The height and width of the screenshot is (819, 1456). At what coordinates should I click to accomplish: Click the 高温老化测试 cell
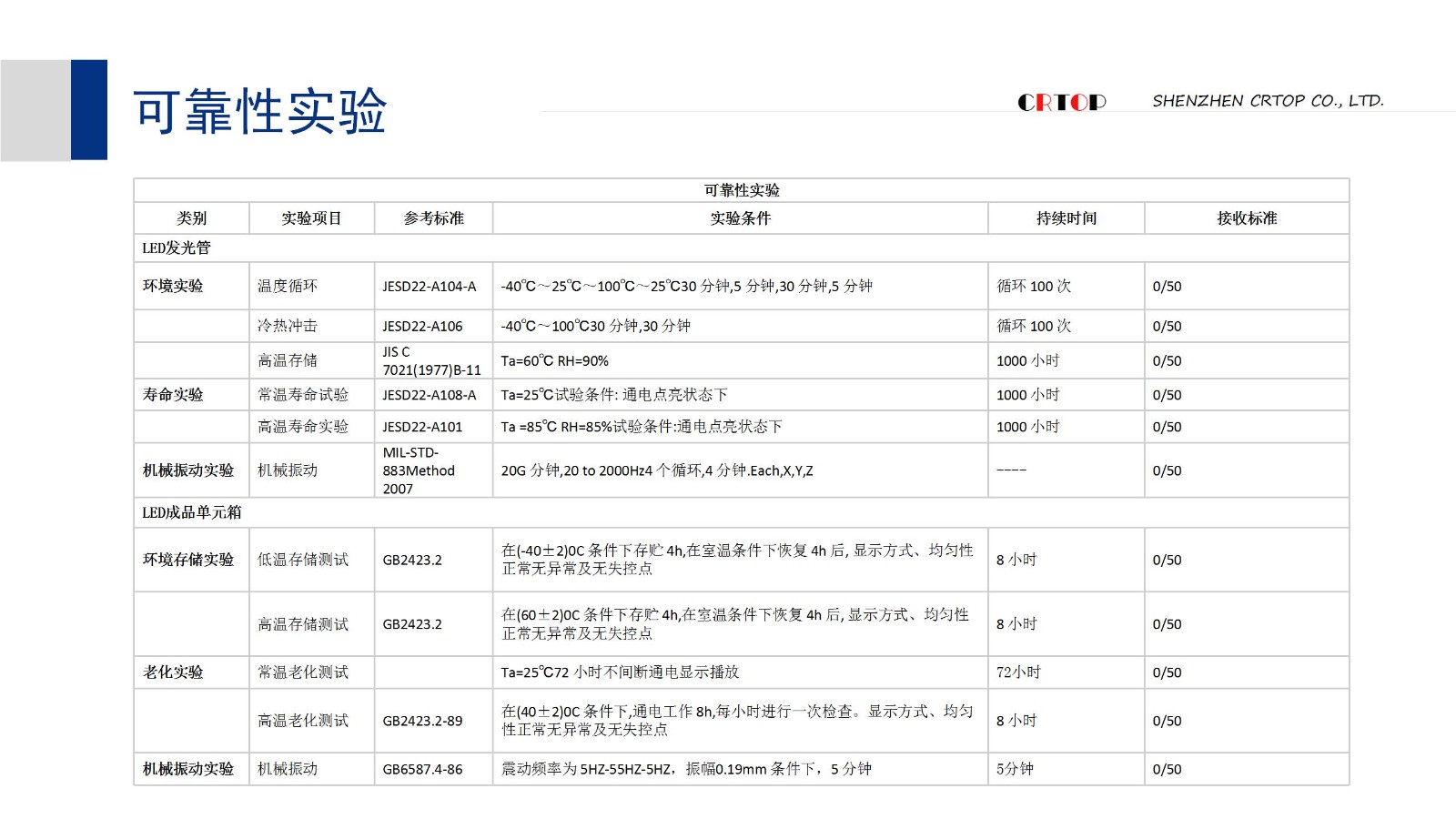pyautogui.click(x=311, y=721)
